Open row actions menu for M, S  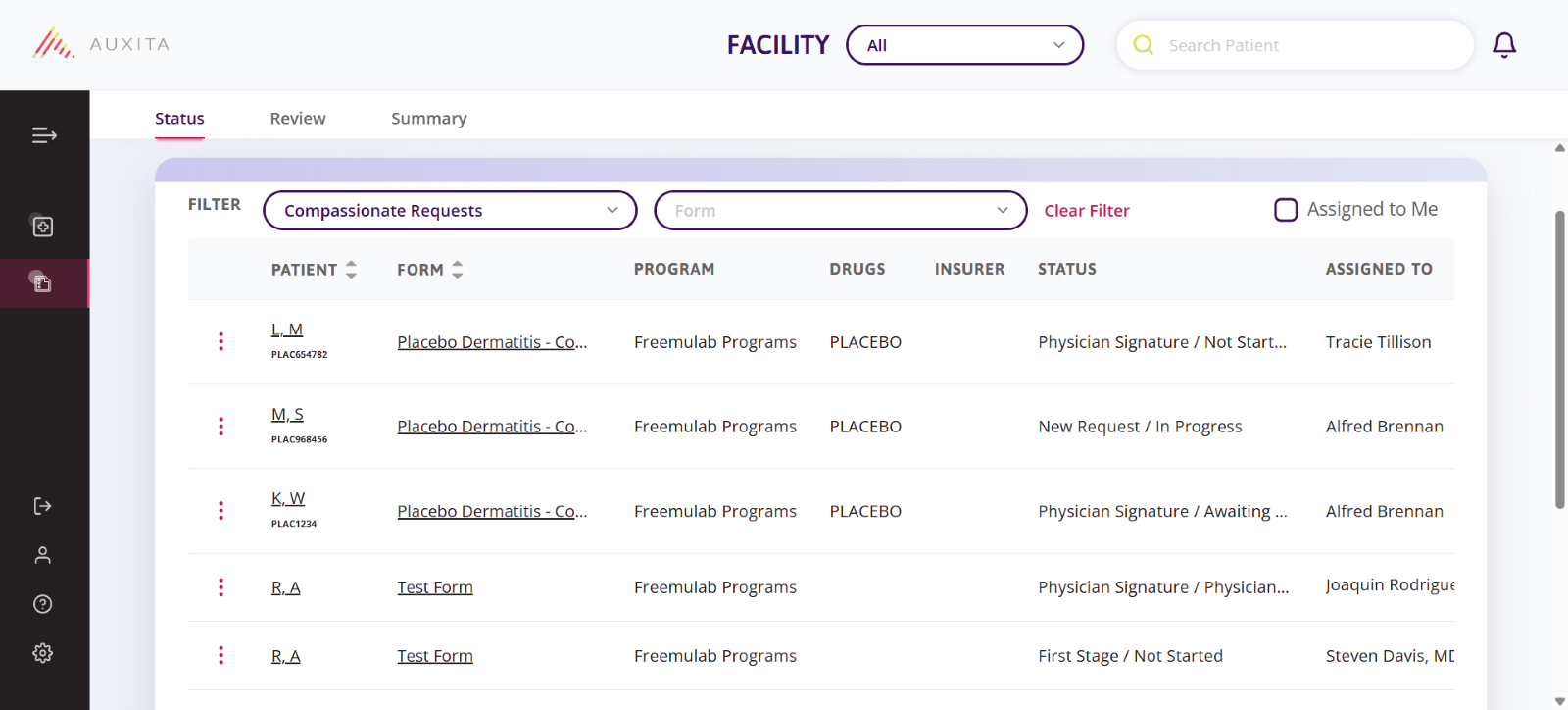(x=220, y=426)
